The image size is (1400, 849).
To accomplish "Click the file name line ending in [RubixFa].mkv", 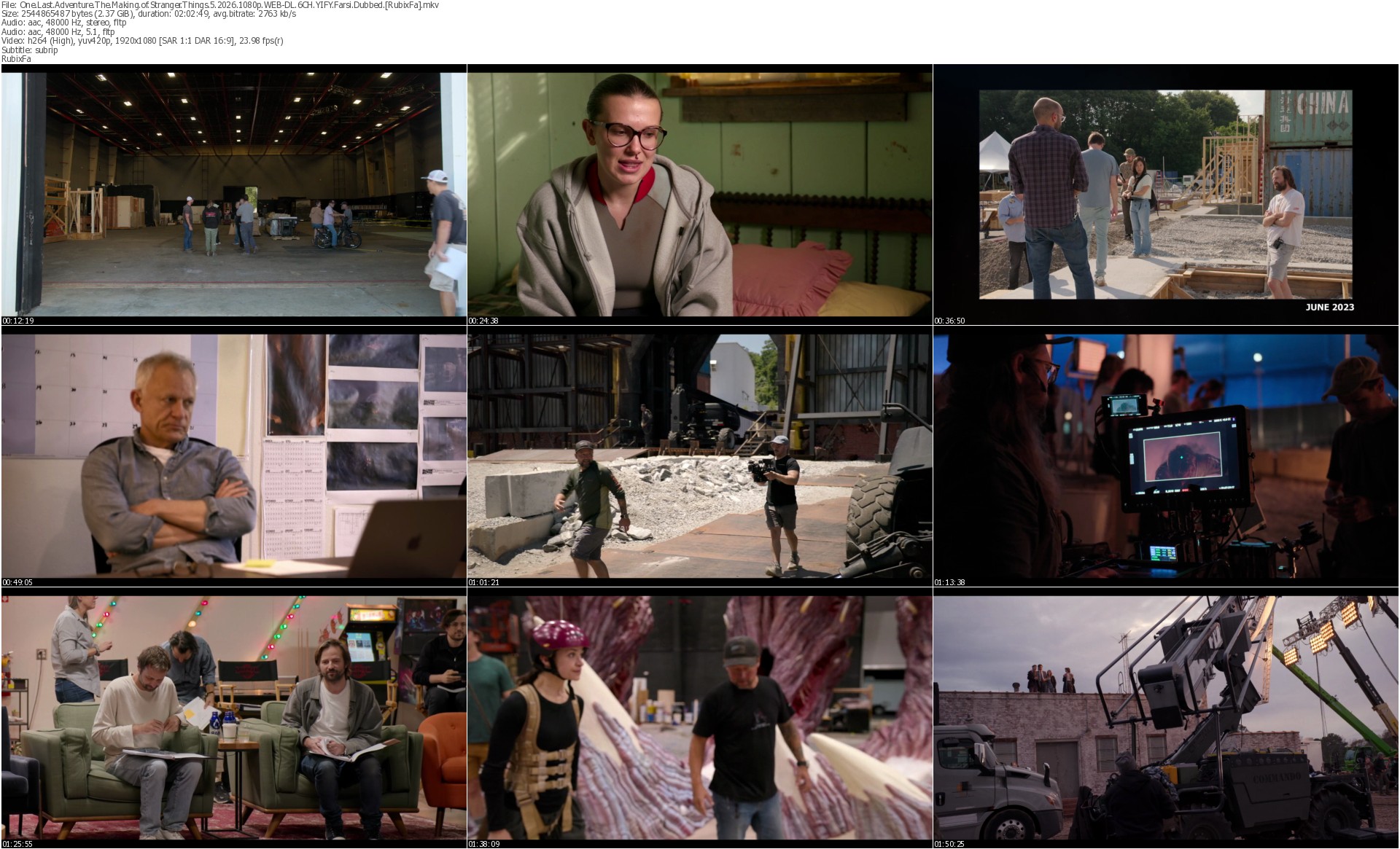I will click(220, 5).
